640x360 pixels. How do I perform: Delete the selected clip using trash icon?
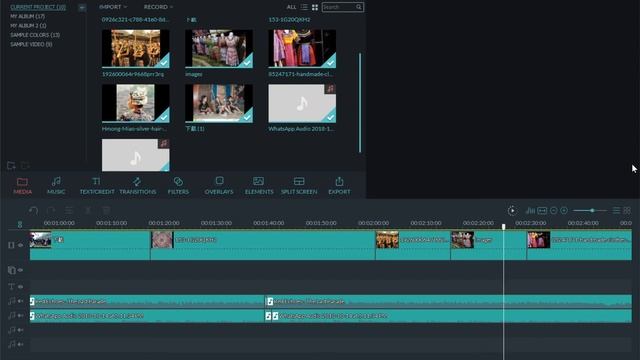[x=106, y=211]
